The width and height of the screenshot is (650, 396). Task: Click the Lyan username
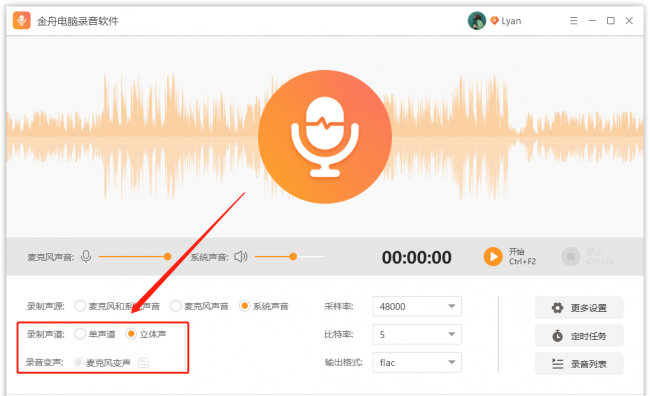[x=511, y=21]
